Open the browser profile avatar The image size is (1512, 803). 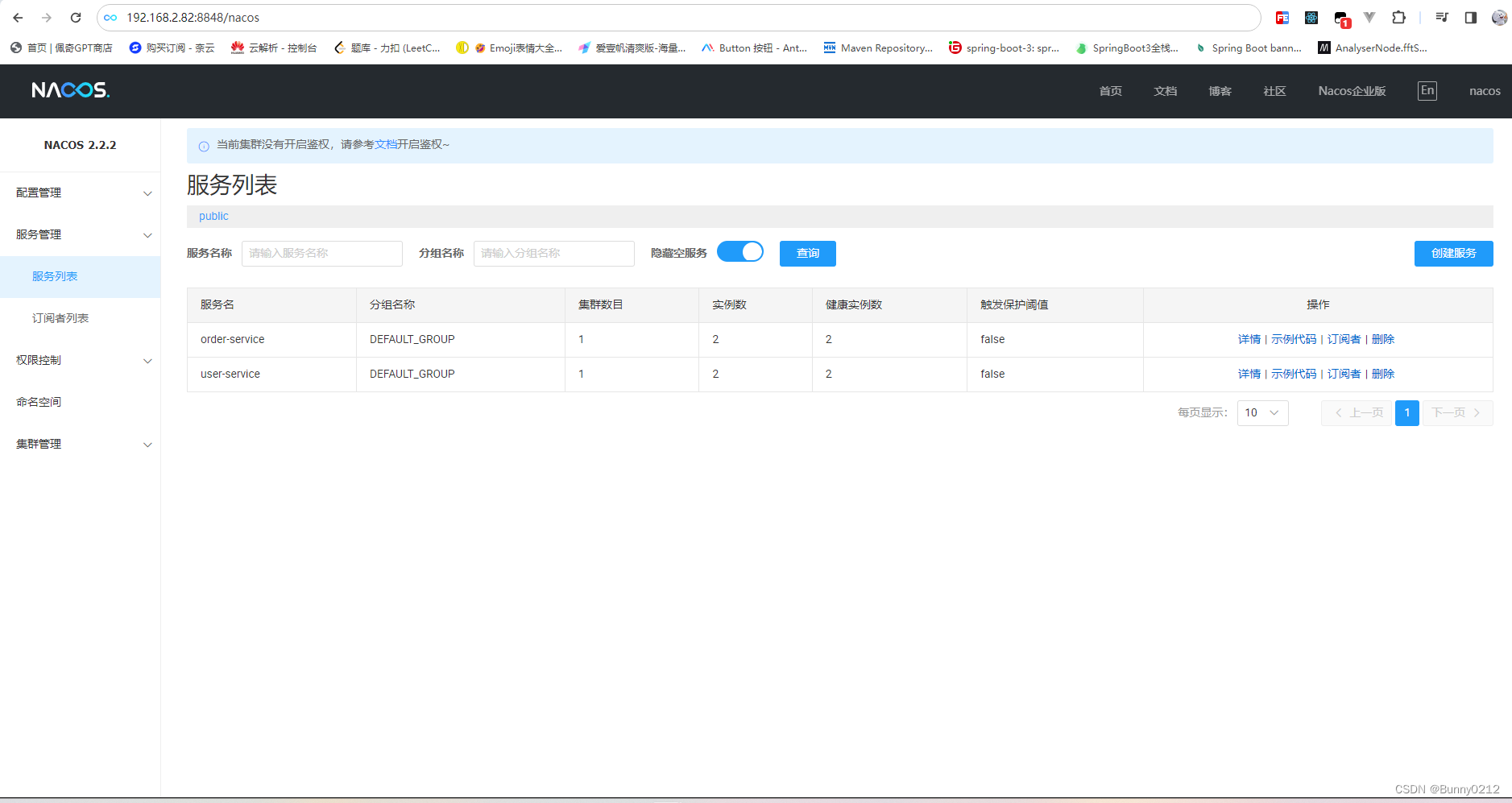1499,18
